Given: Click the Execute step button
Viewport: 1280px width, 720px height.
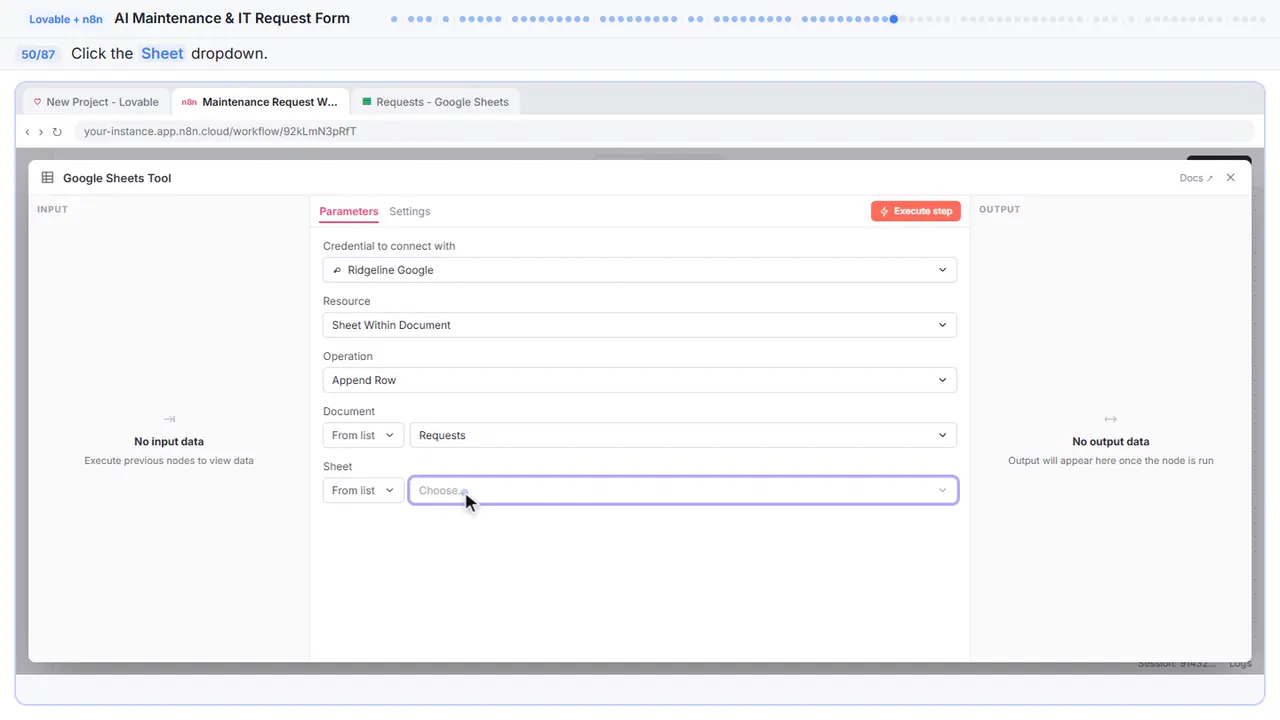Looking at the screenshot, I should [x=916, y=211].
